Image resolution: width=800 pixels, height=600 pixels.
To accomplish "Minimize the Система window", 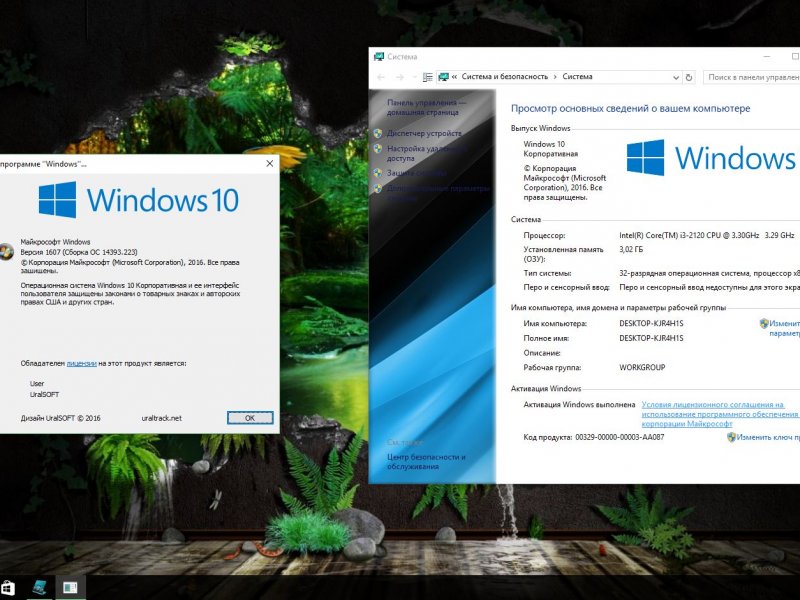I will tap(767, 56).
